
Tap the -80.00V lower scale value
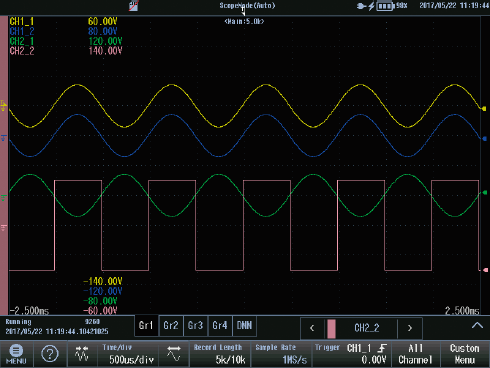[100, 301]
